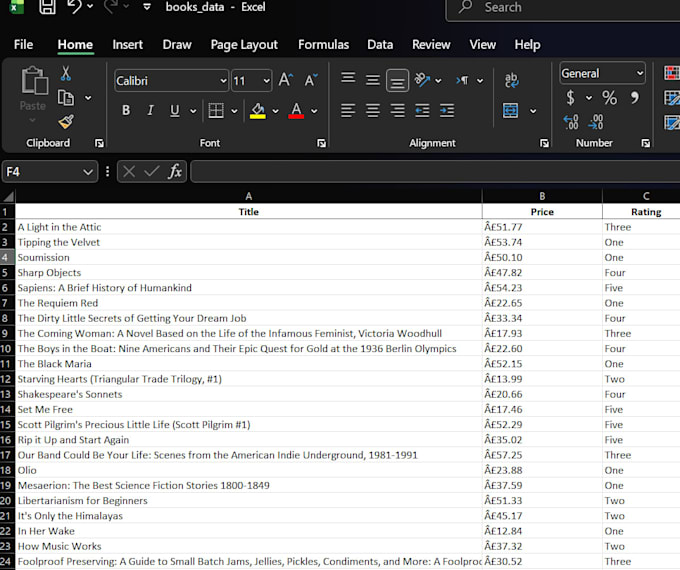Click the Format Painter brush icon
This screenshot has width=680, height=570.
coord(66,122)
